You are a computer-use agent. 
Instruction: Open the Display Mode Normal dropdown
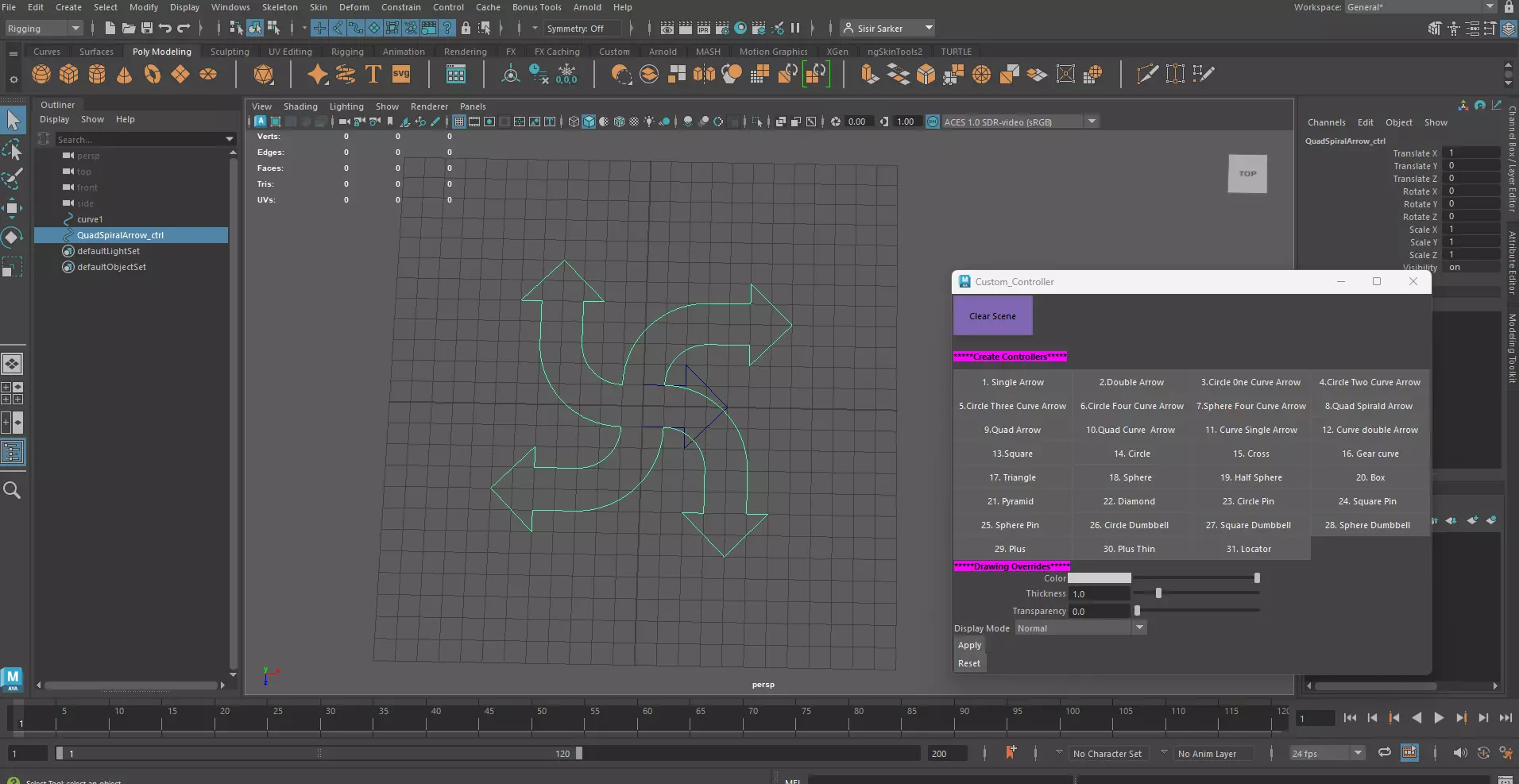(1080, 628)
